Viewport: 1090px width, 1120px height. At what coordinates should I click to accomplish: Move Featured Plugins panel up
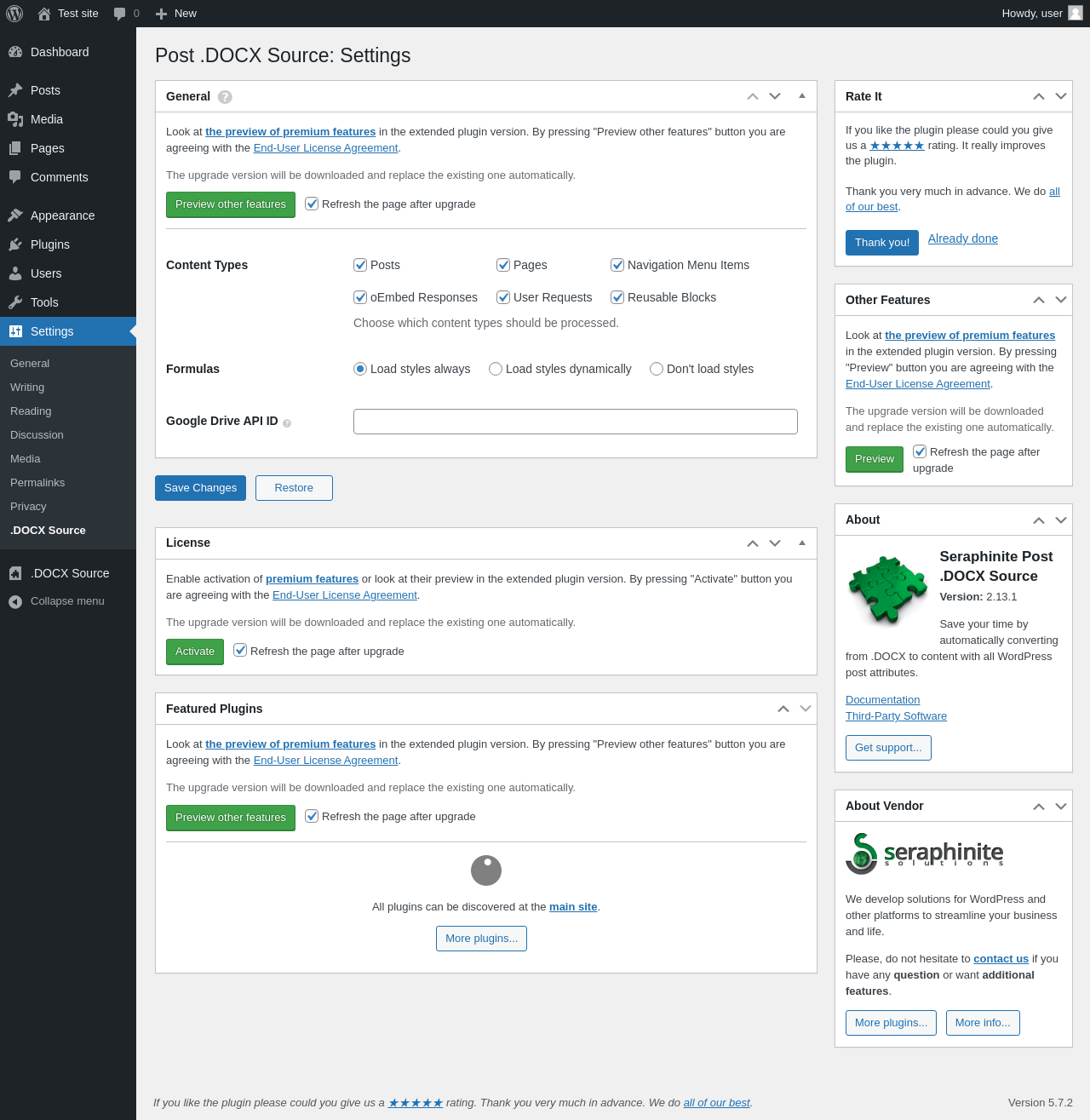tap(783, 709)
